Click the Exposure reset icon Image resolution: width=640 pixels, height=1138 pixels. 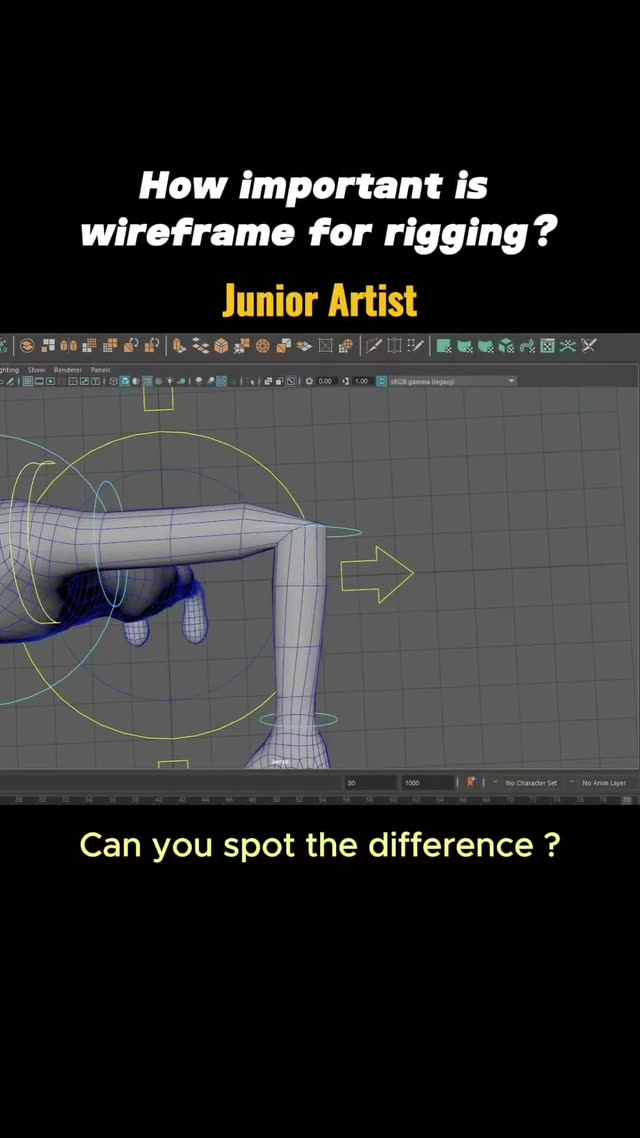point(309,381)
